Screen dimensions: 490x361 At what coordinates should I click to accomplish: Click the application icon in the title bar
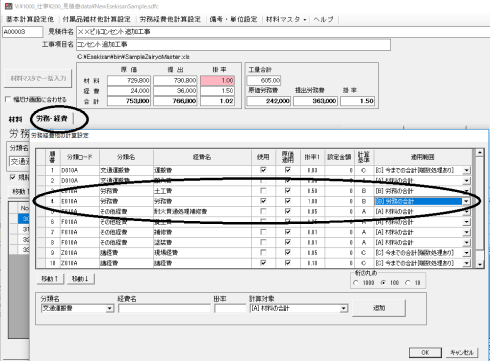(8, 6)
